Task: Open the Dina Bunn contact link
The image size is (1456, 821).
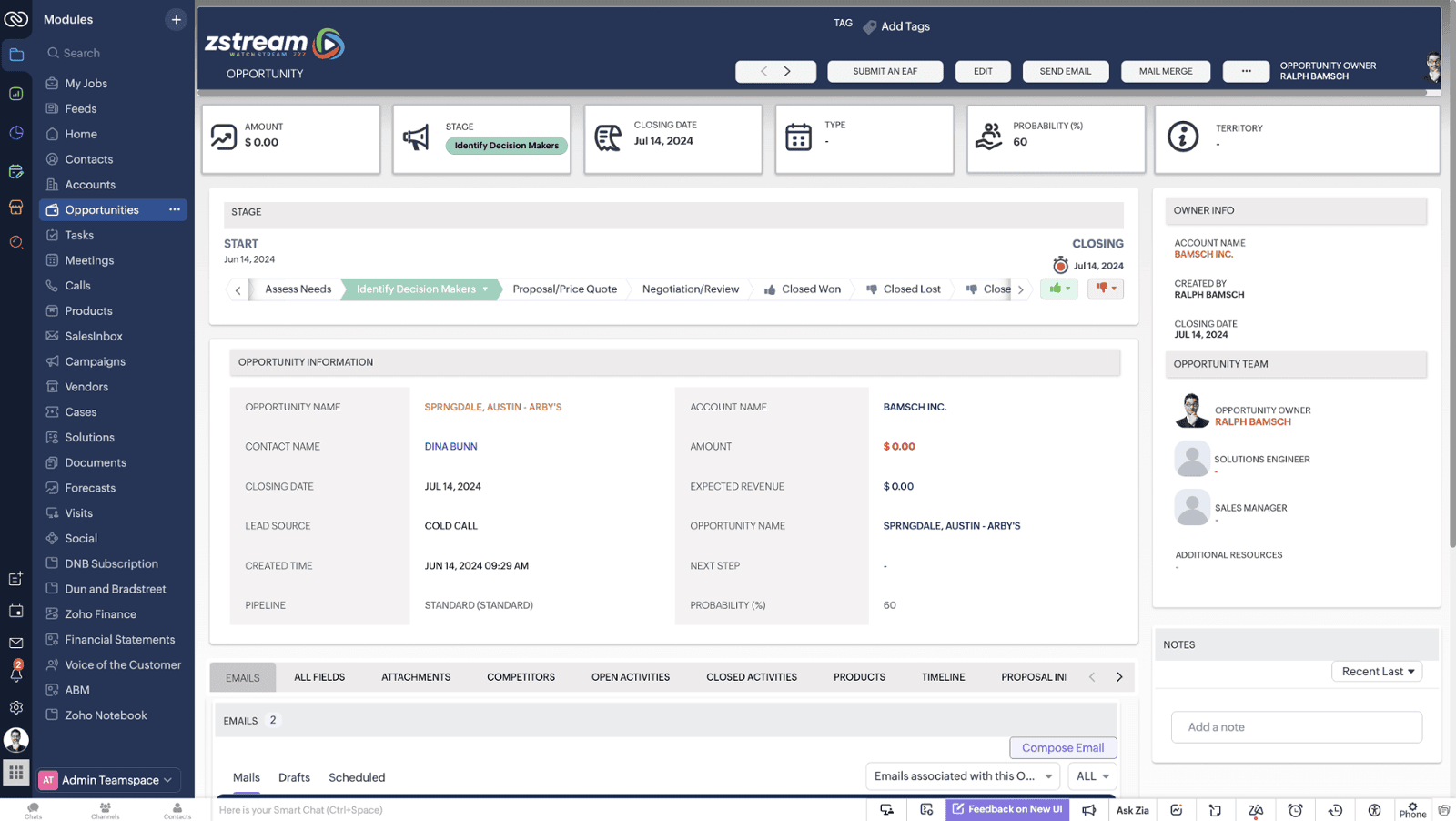Action: (450, 446)
